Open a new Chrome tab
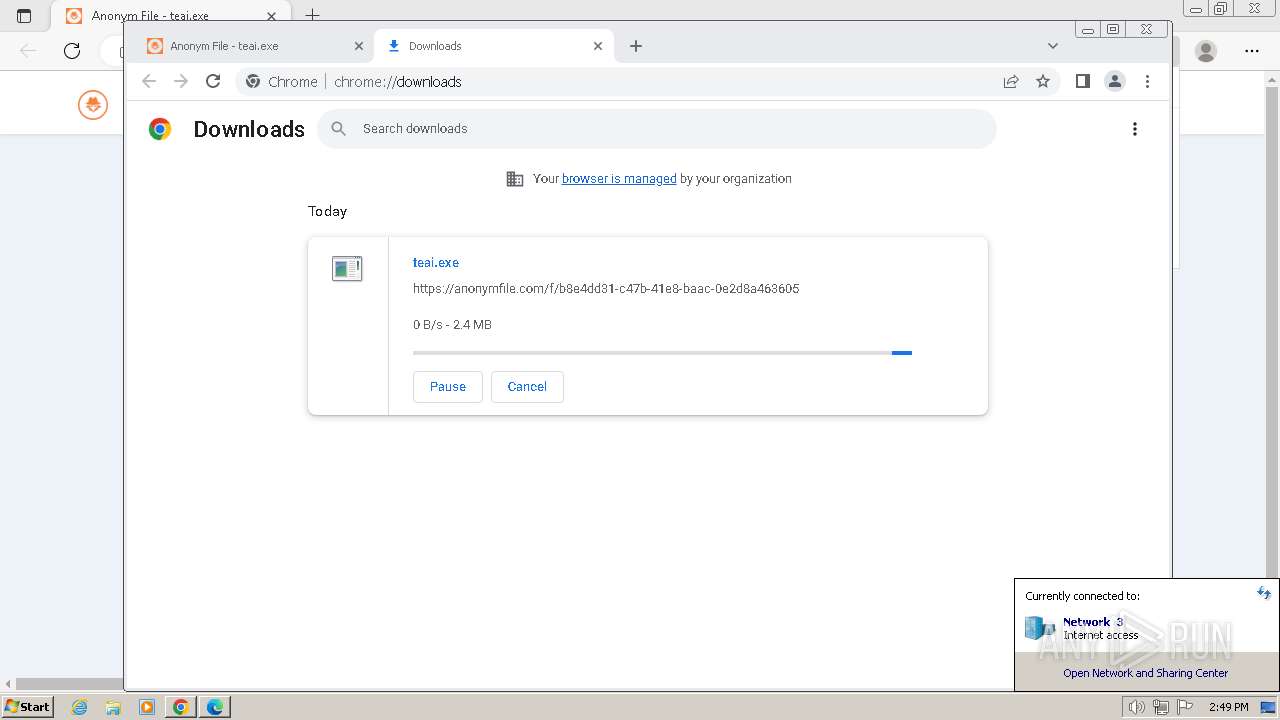Image resolution: width=1280 pixels, height=720 pixels. [x=636, y=46]
